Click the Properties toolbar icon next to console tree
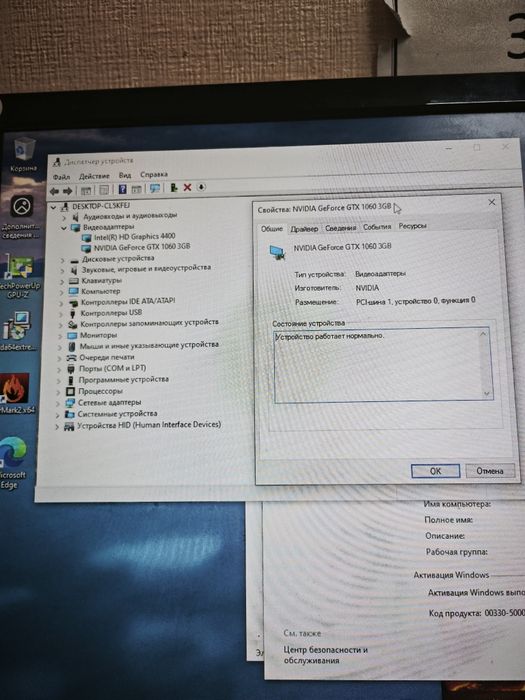 [104, 190]
